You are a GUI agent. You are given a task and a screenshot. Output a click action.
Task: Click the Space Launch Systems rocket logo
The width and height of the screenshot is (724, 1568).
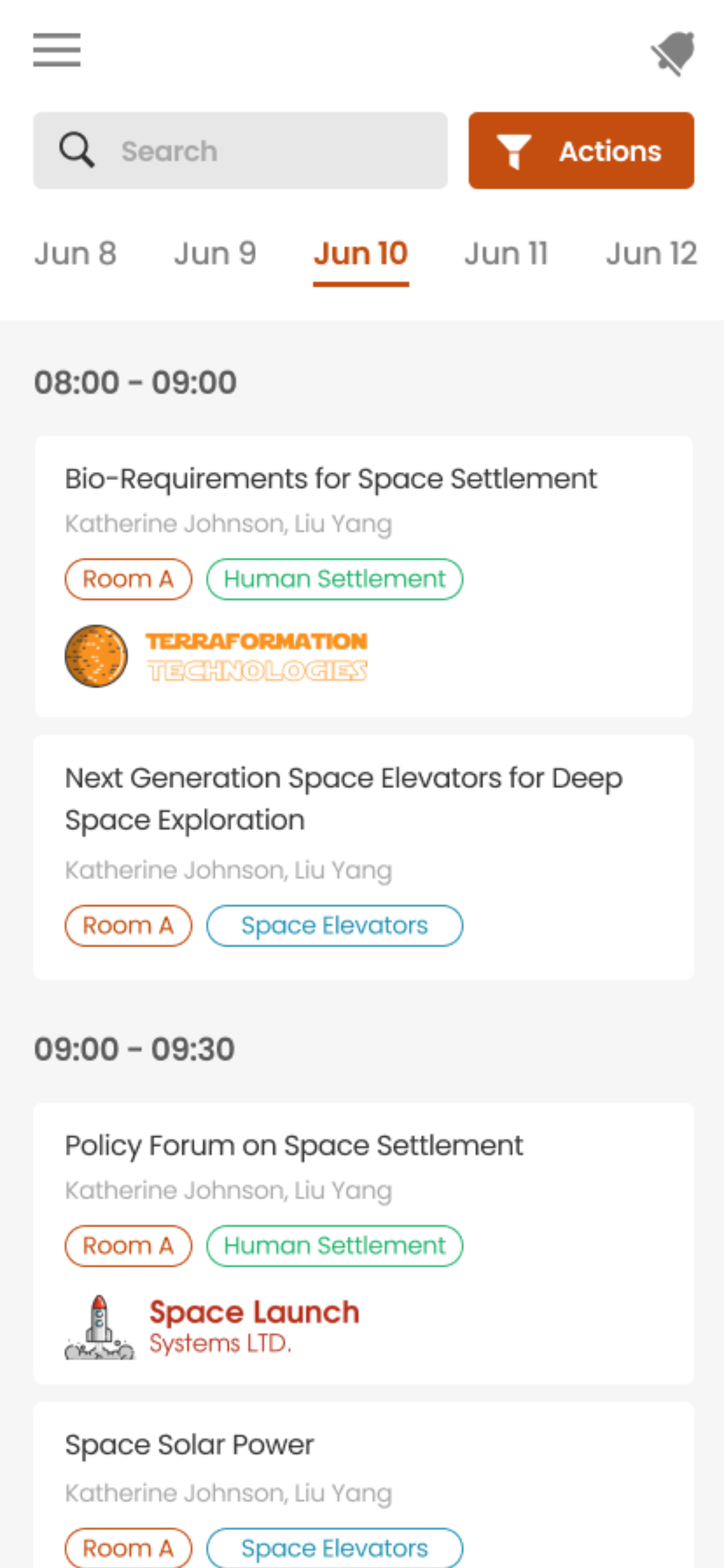point(100,1327)
